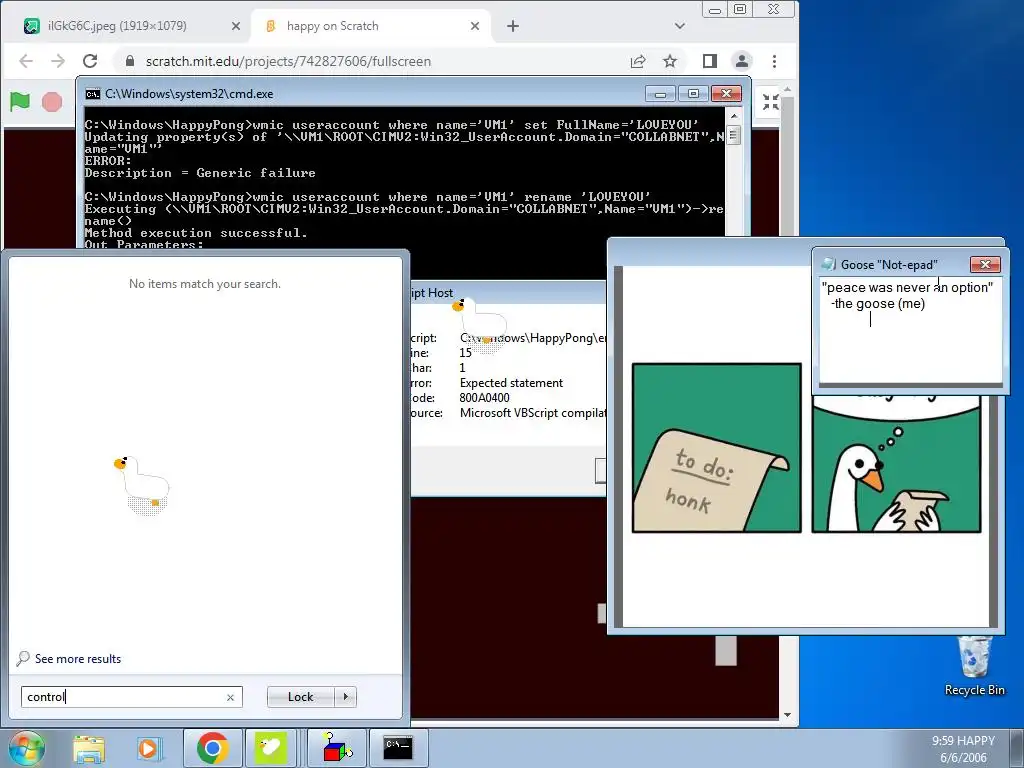Click the colored cube taskbar icon
This screenshot has height=768, width=1024.
pos(336,748)
